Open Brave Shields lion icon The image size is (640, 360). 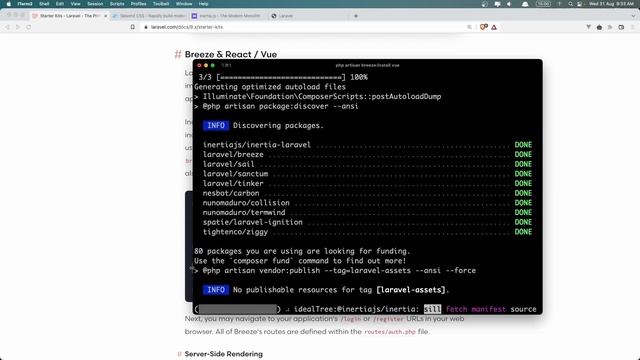[x=483, y=27]
